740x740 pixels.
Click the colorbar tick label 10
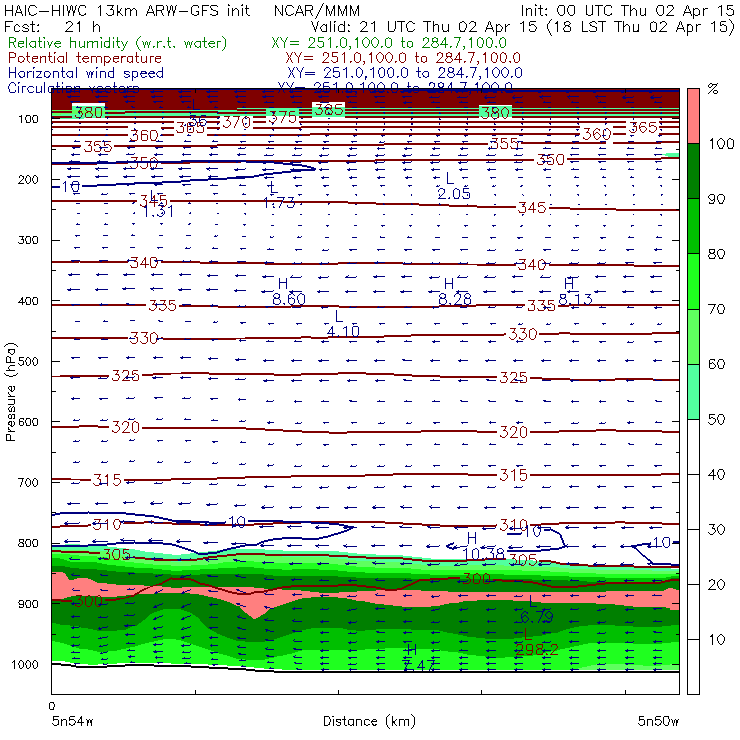point(716,639)
